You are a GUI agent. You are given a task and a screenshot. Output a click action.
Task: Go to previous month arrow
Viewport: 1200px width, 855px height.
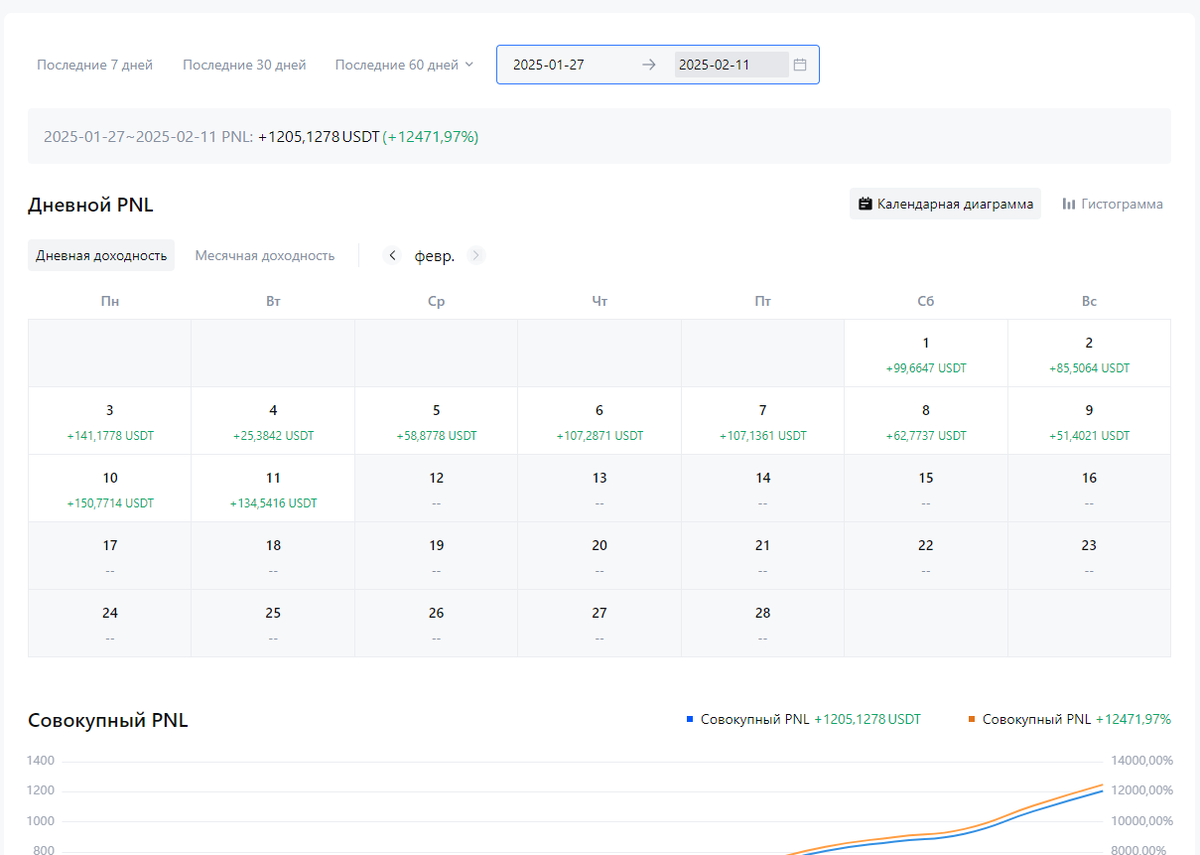tap(392, 255)
